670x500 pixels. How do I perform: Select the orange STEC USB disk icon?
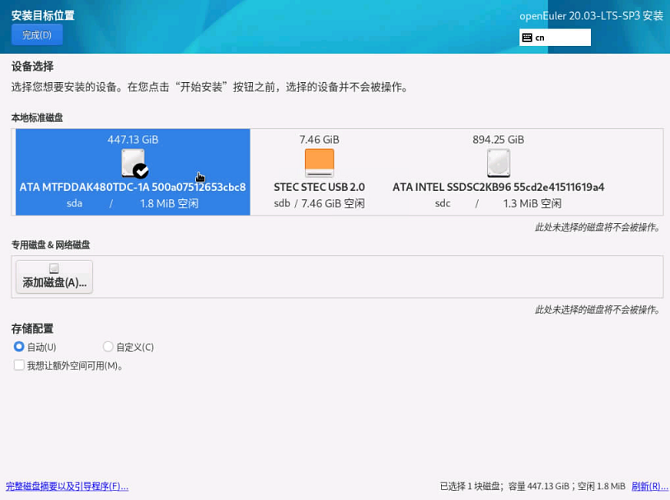pyautogui.click(x=319, y=162)
